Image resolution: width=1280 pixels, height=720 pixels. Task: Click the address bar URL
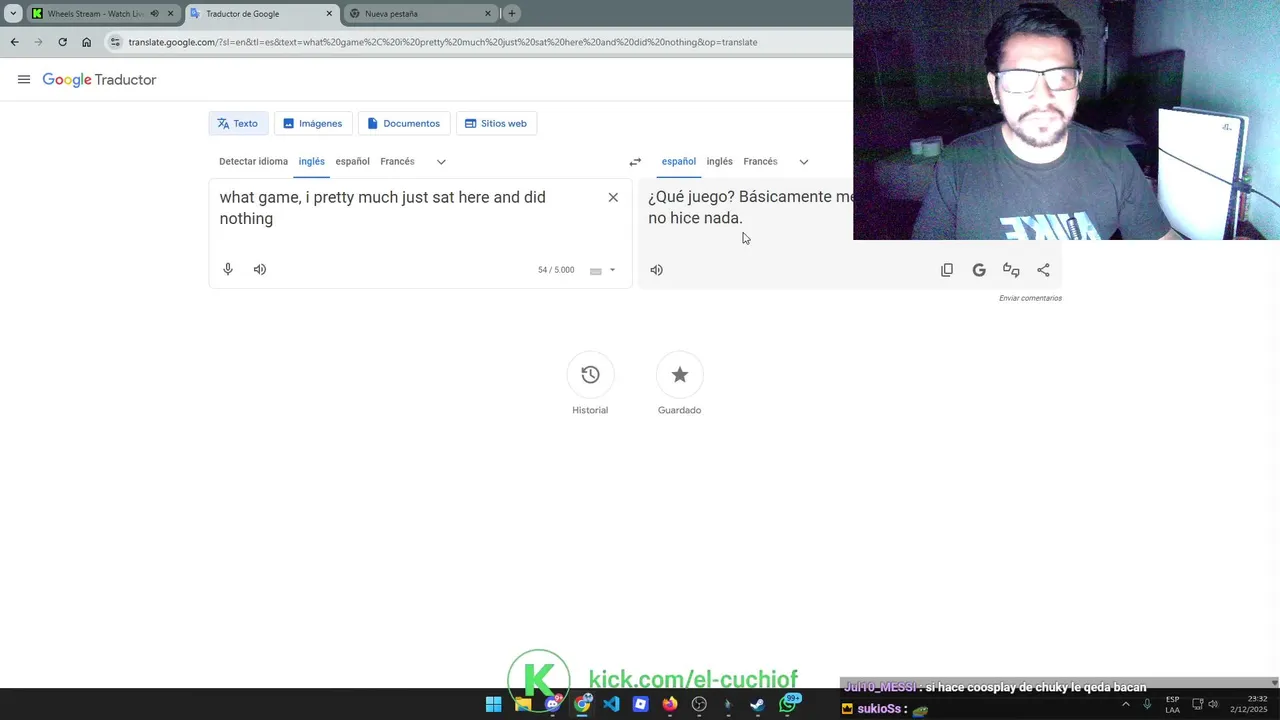(442, 42)
